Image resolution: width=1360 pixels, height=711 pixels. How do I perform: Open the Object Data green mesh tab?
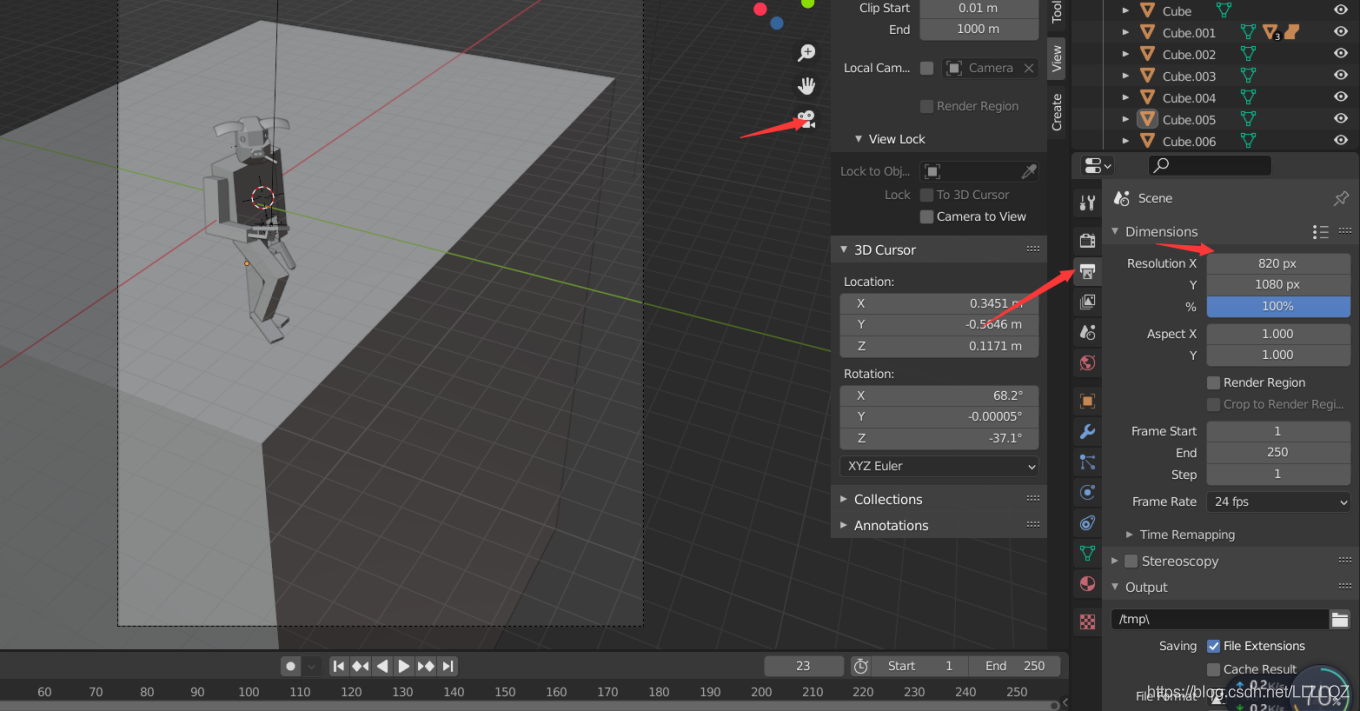[1087, 553]
